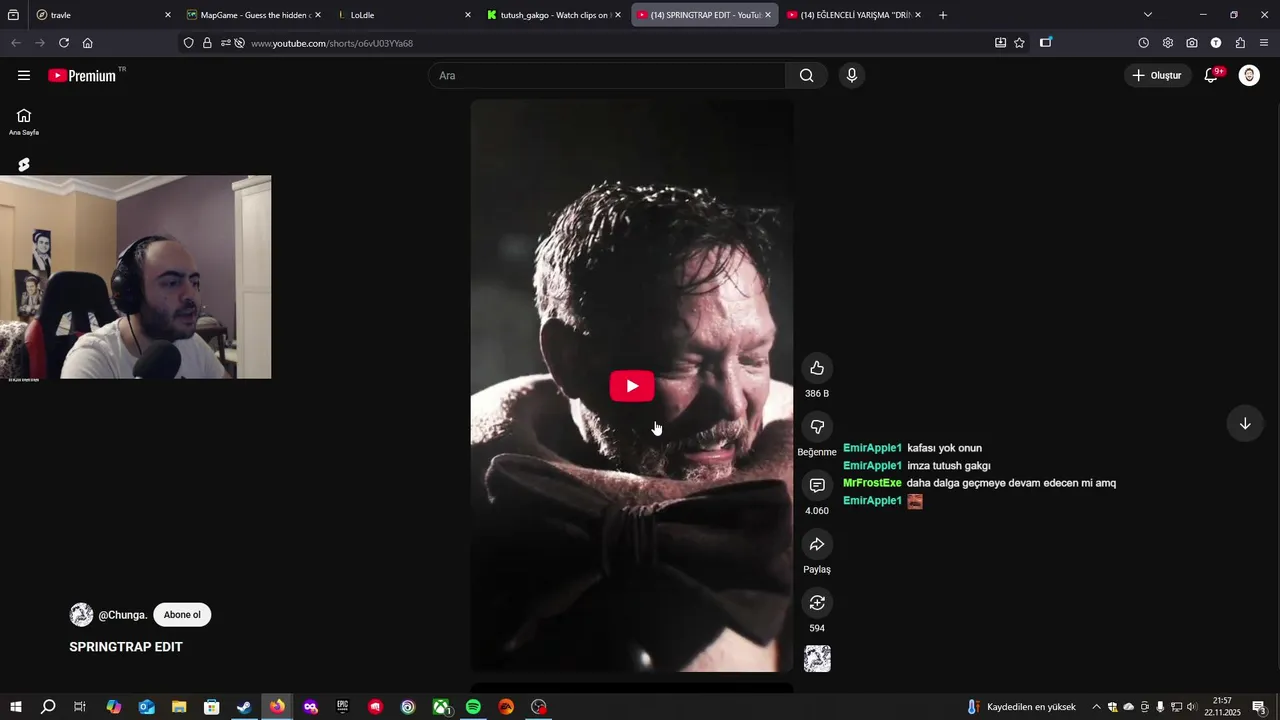Click the system volume speaker icon

point(1192,707)
